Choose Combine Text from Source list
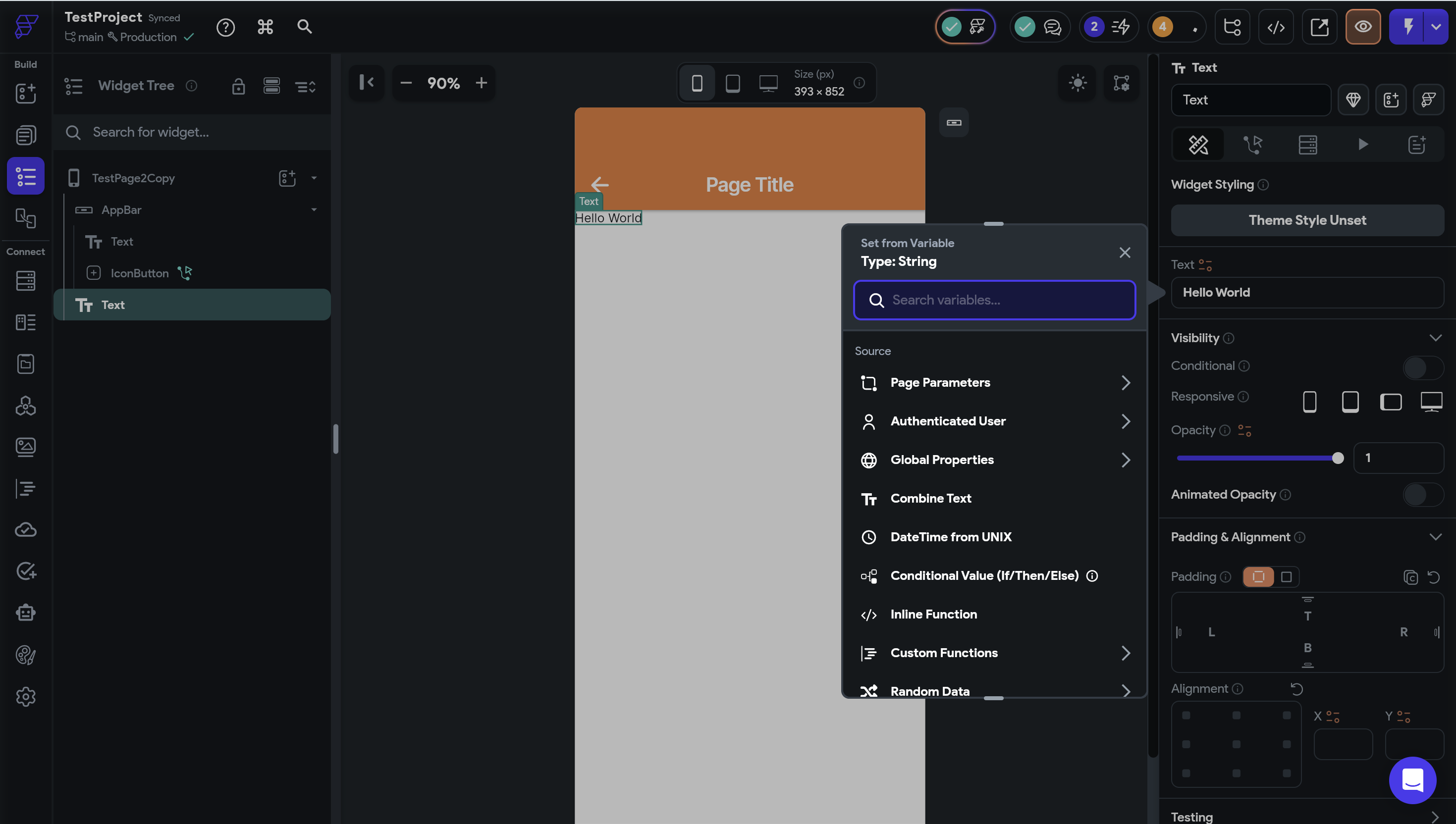 tap(931, 498)
